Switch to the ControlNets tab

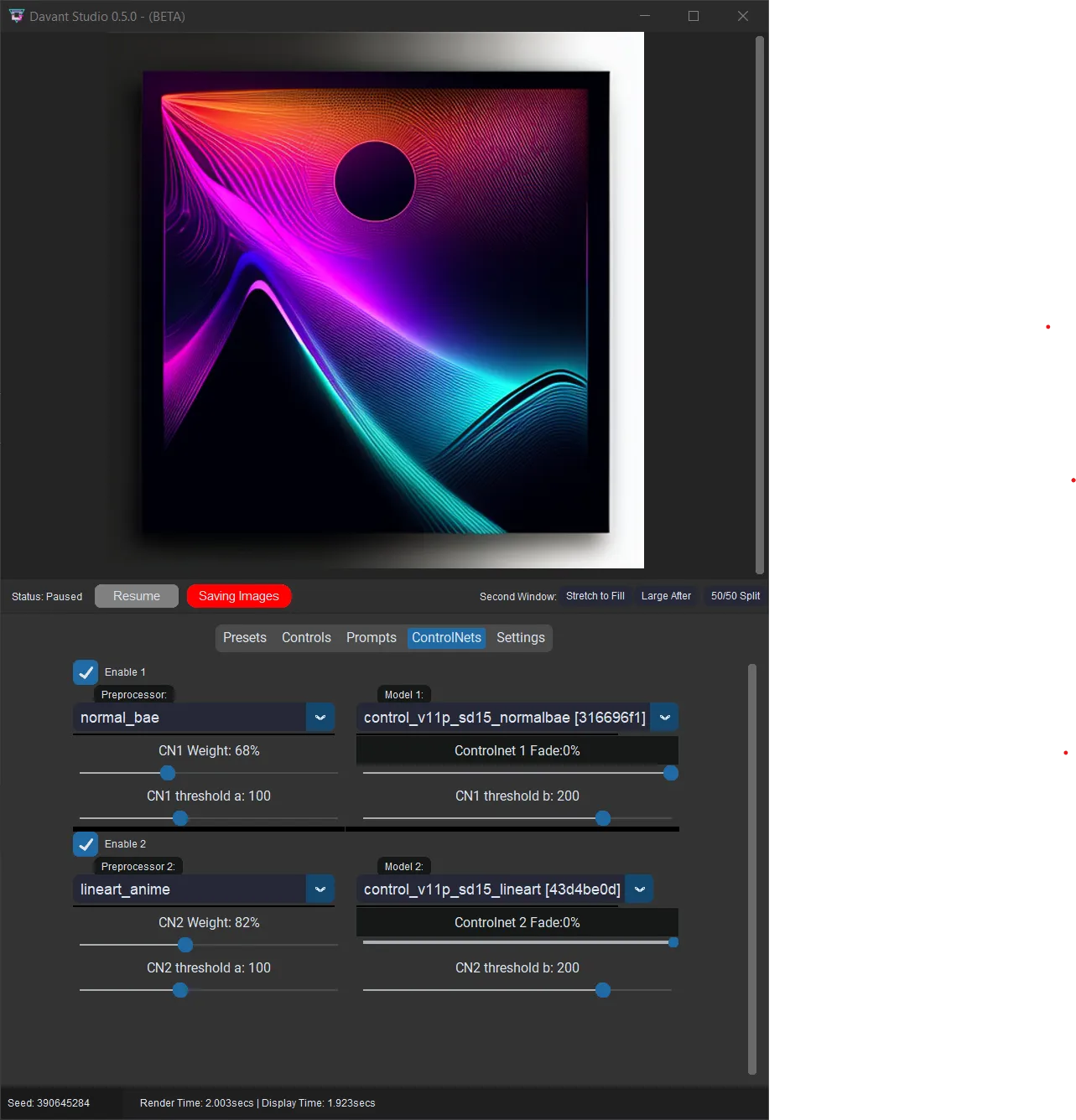pos(446,637)
